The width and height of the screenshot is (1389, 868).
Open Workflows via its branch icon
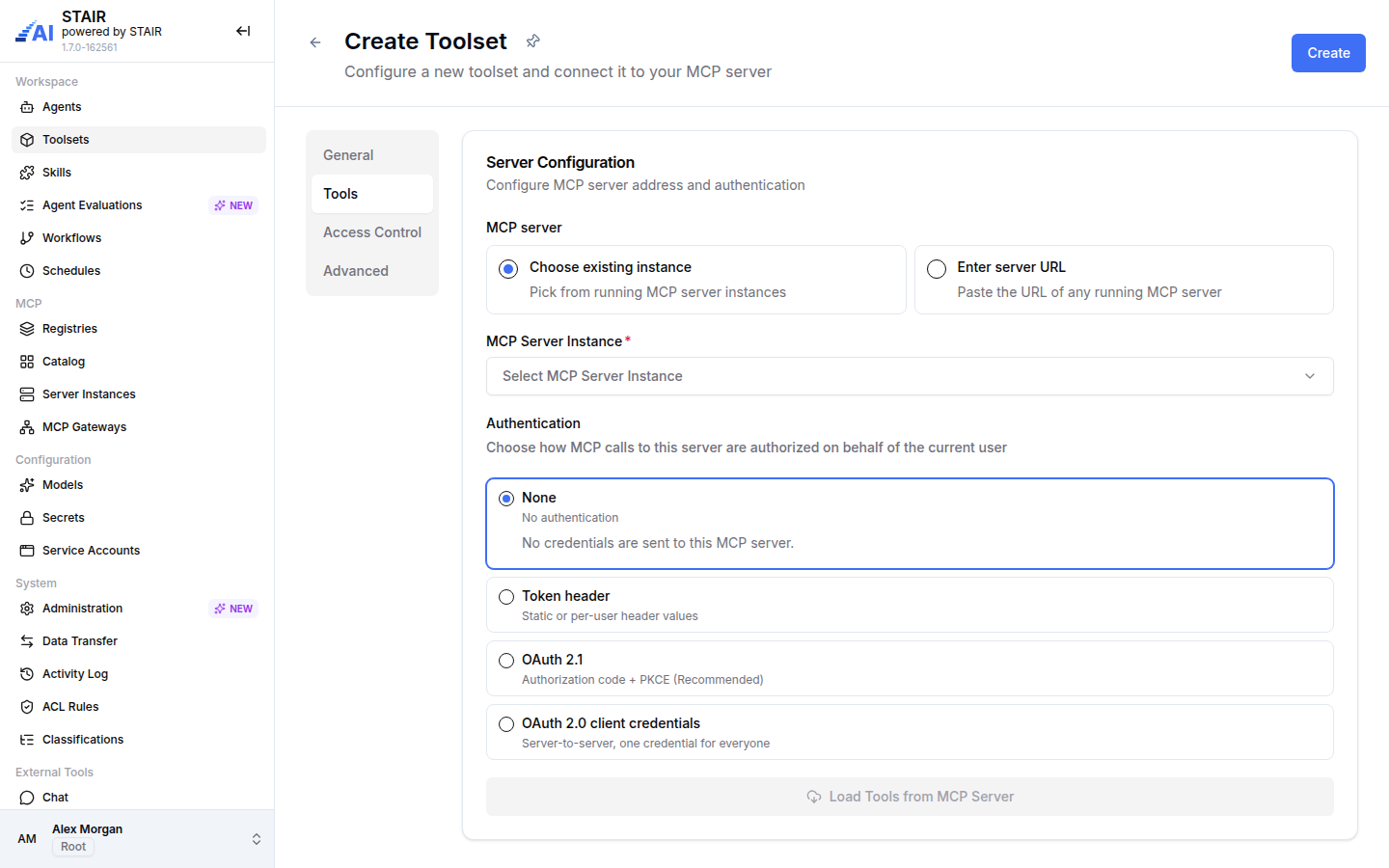point(27,238)
